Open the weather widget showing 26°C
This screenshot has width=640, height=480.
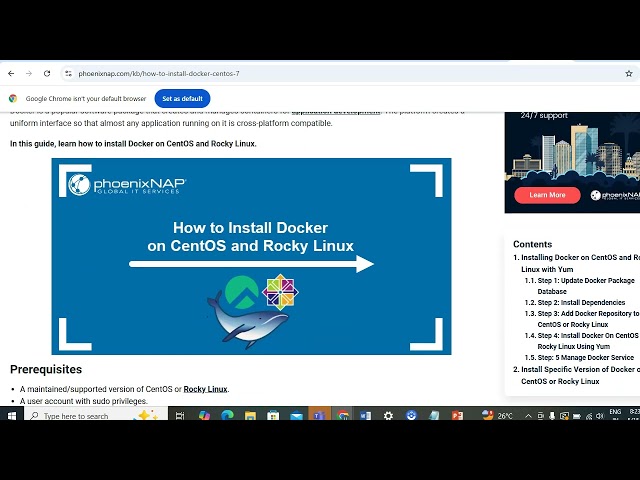pyautogui.click(x=497, y=415)
